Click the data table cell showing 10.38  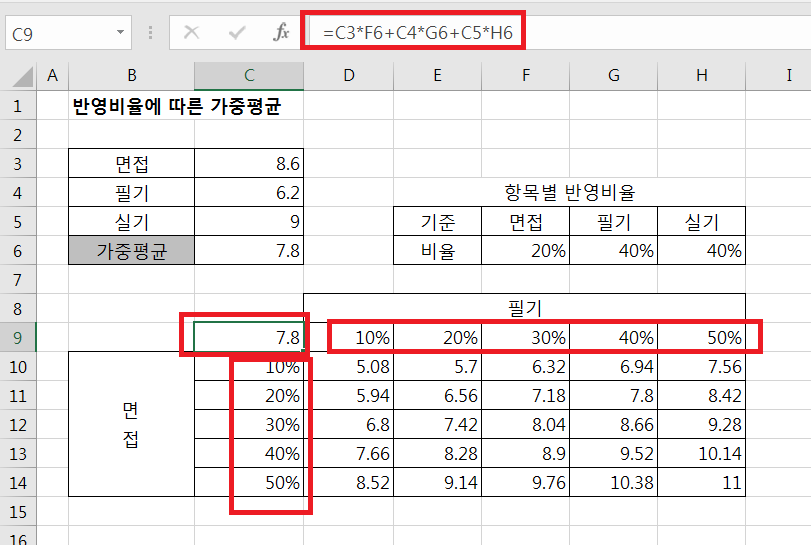(613, 481)
